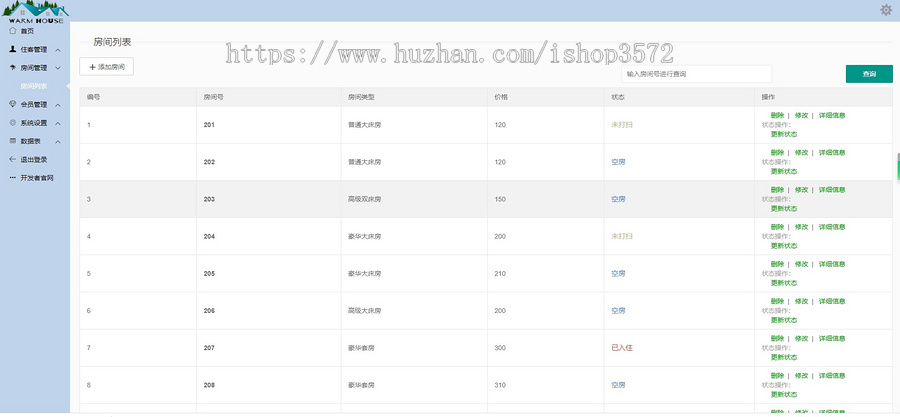900x417 pixels.
Task: Open 数据表 menu
Action: click(x=30, y=141)
